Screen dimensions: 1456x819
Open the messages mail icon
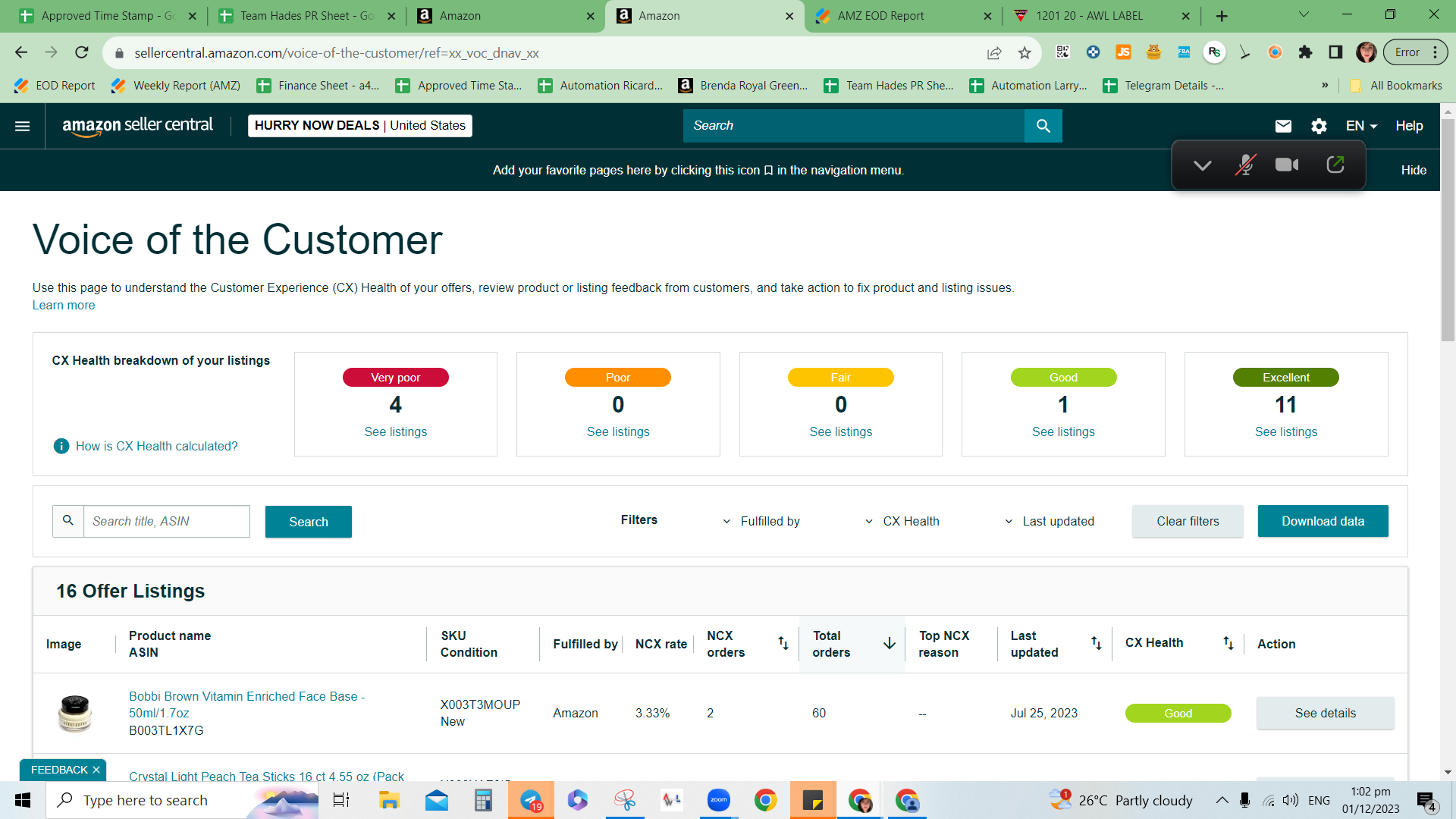(x=1283, y=126)
